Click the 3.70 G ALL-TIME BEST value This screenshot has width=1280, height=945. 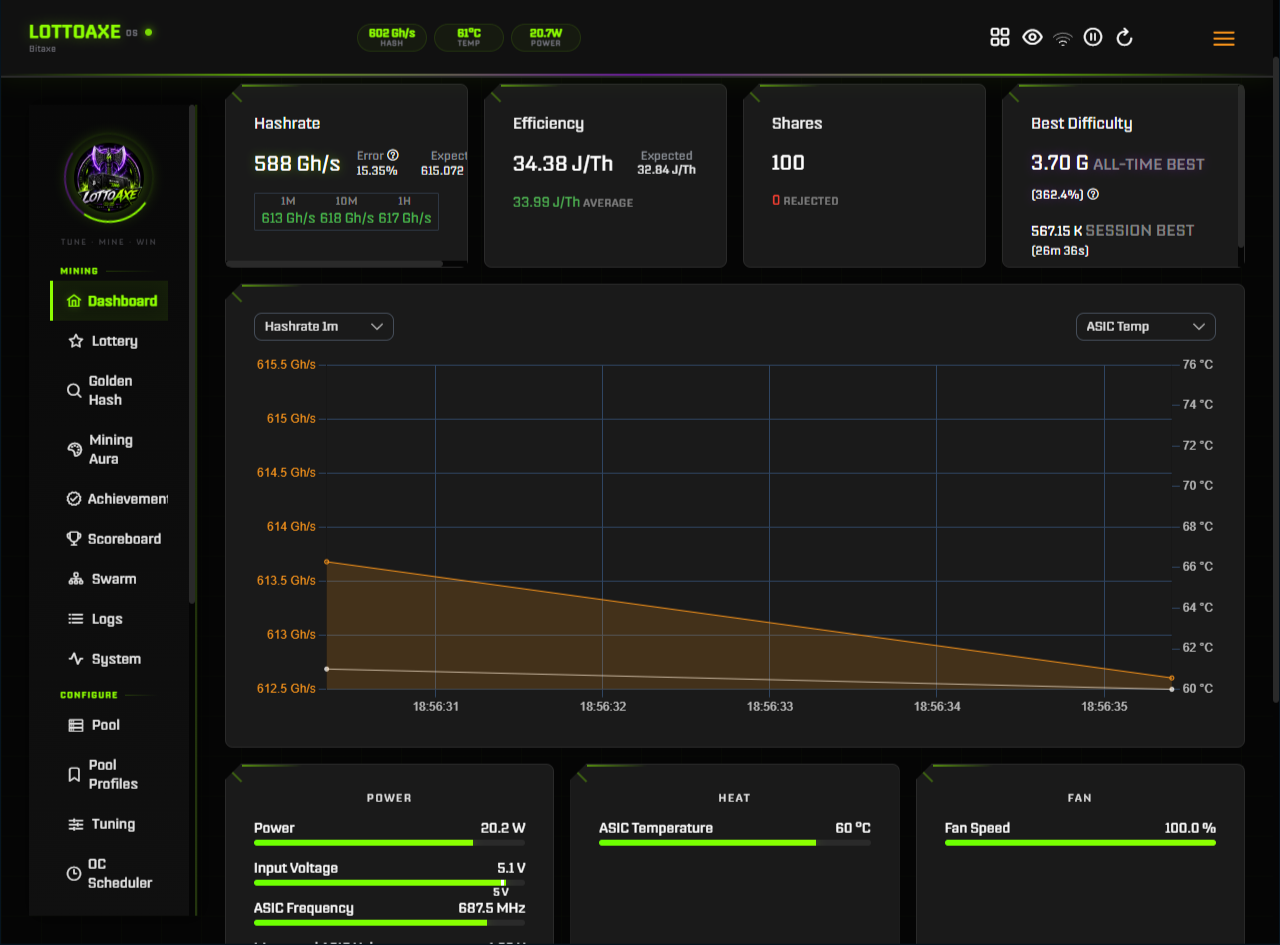1118,163
